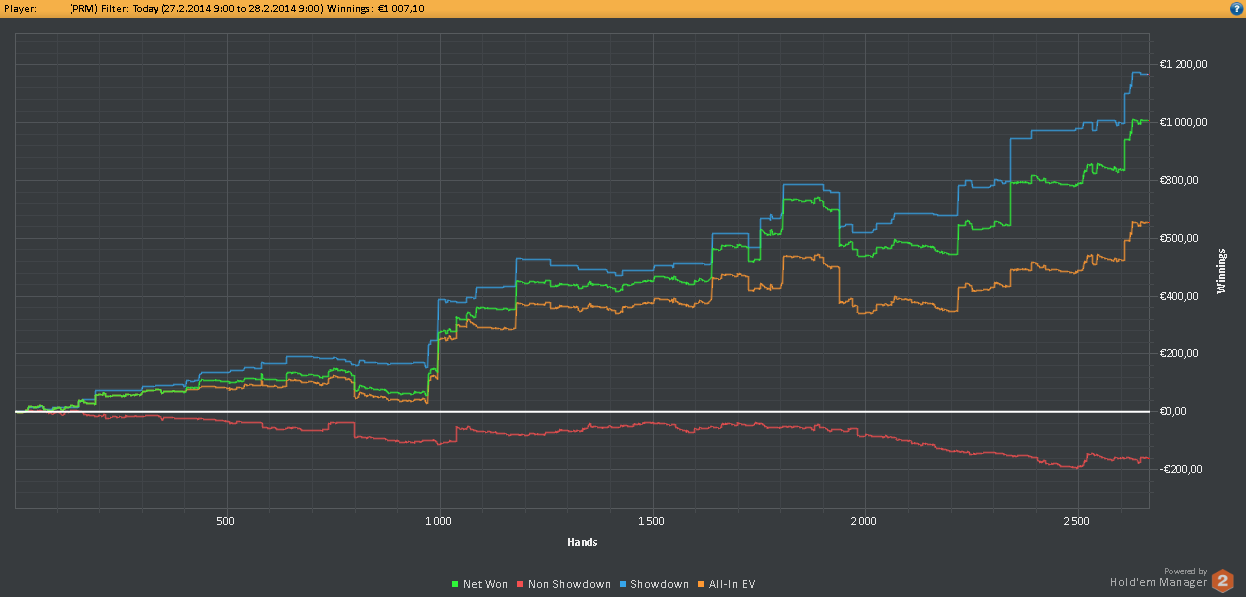This screenshot has height=597, width=1246.
Task: Click the red Non Showdown legend square
Action: tap(520, 584)
